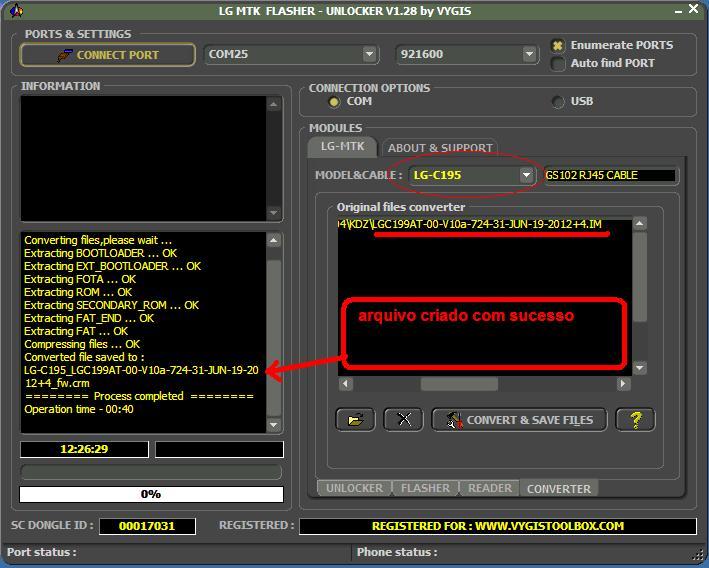The width and height of the screenshot is (709, 568).
Task: Switch to the CONVERTER tab
Action: (x=559, y=489)
